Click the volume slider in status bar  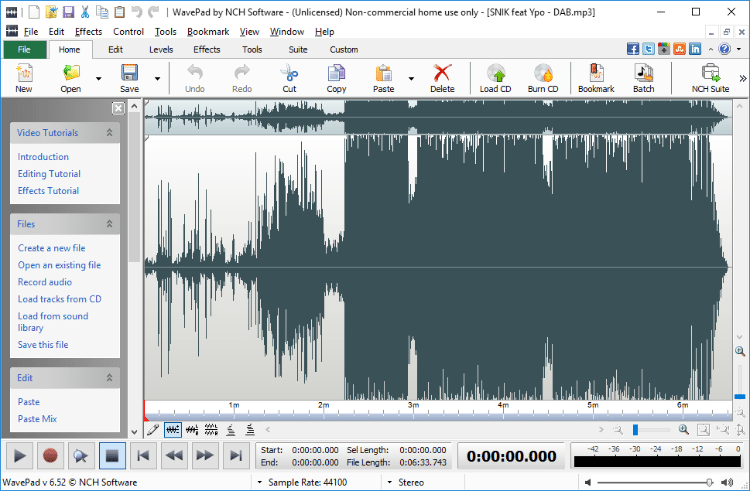point(655,482)
